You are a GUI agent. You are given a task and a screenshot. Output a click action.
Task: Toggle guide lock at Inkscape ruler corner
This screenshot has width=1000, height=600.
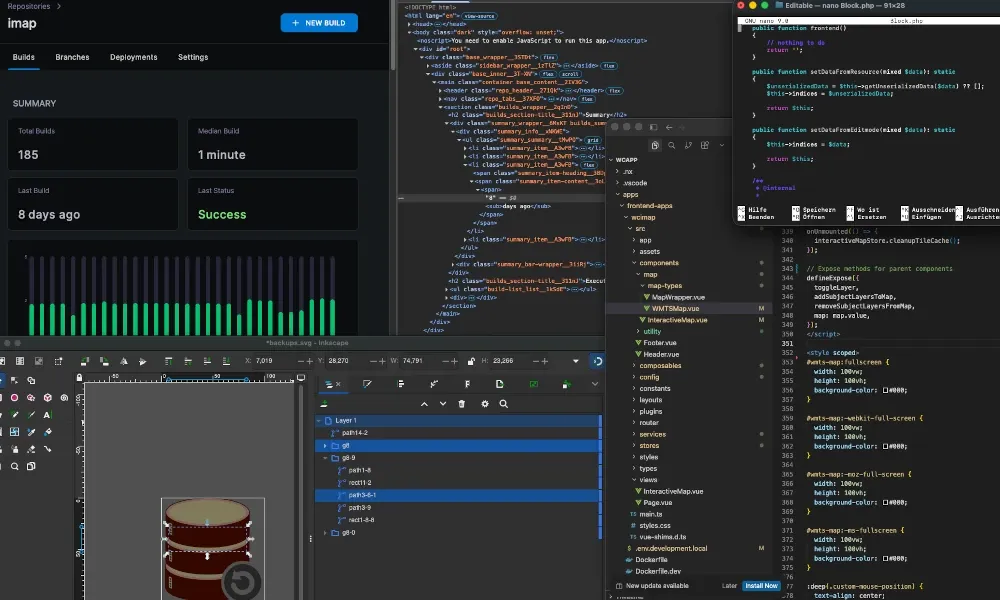pos(79,377)
